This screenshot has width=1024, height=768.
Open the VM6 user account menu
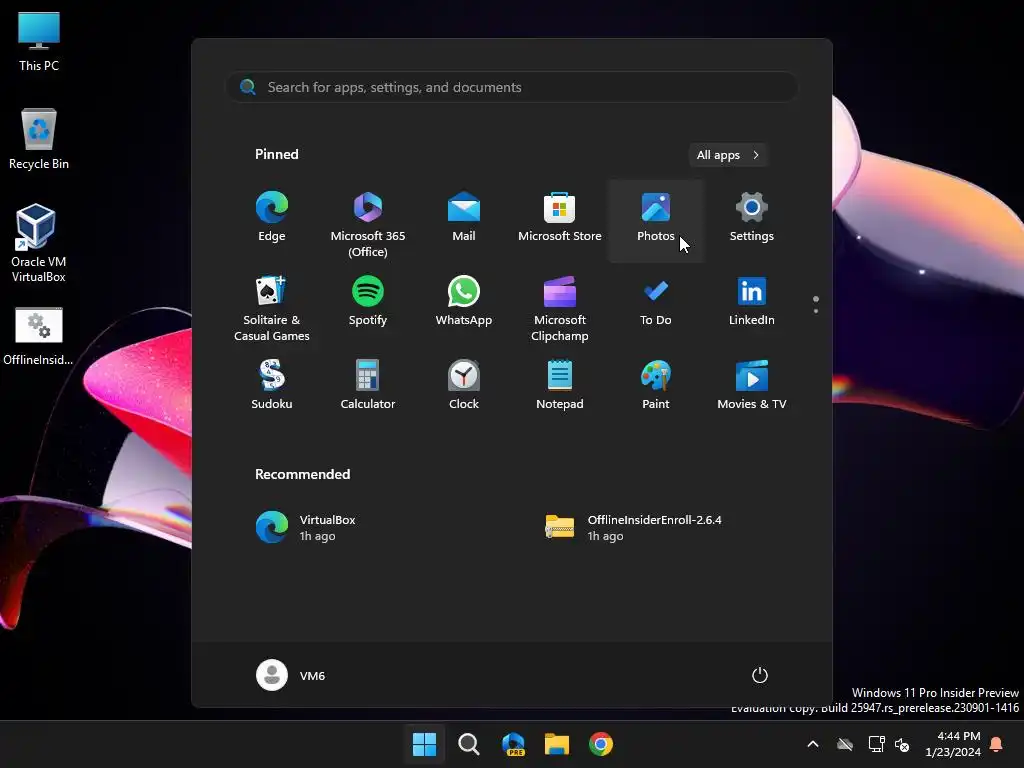click(291, 675)
